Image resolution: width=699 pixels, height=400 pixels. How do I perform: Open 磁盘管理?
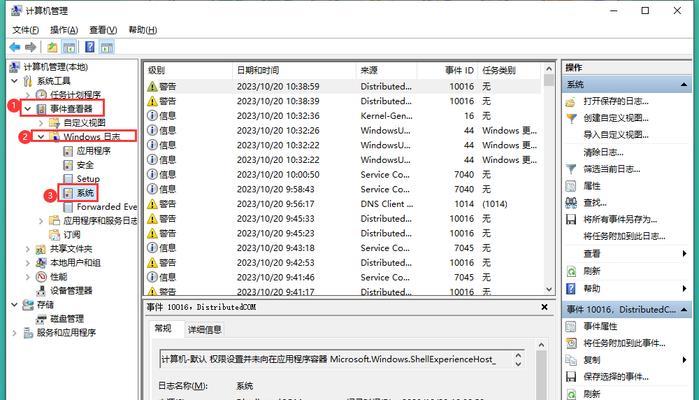pyautogui.click(x=66, y=319)
